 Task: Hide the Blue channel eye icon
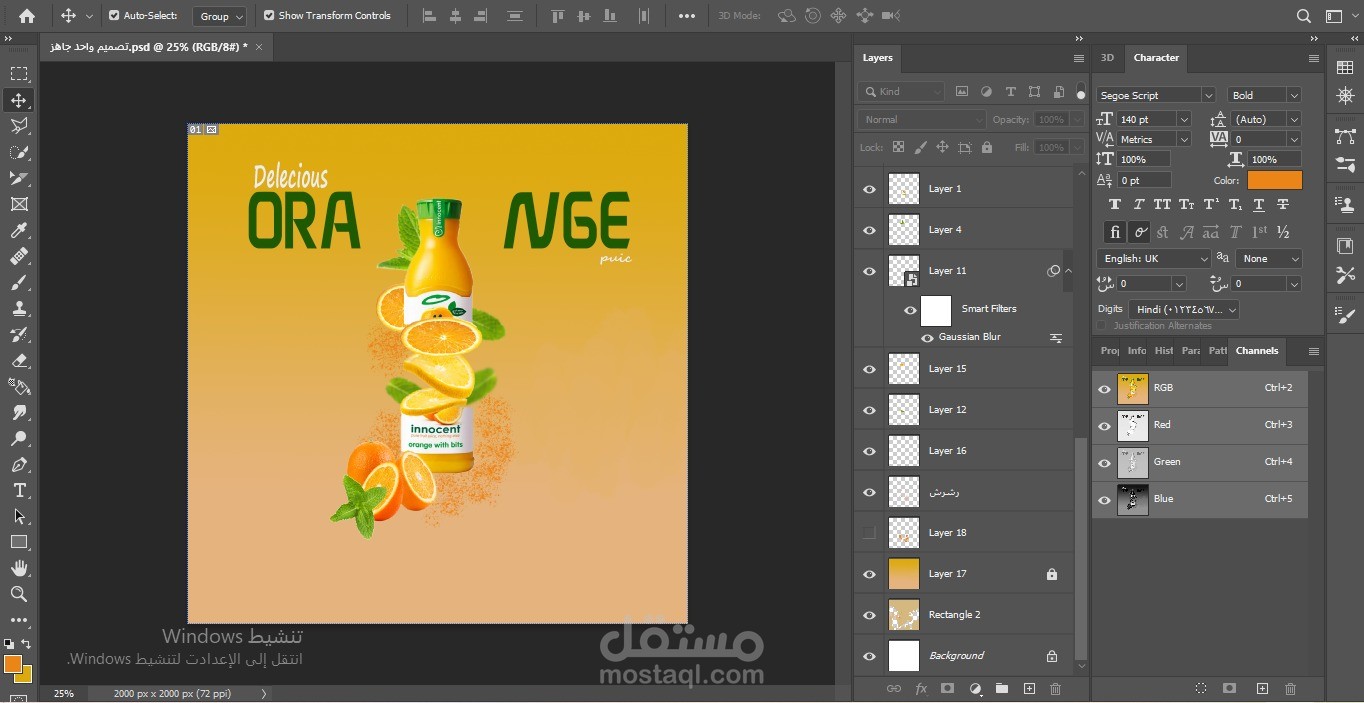click(1104, 500)
